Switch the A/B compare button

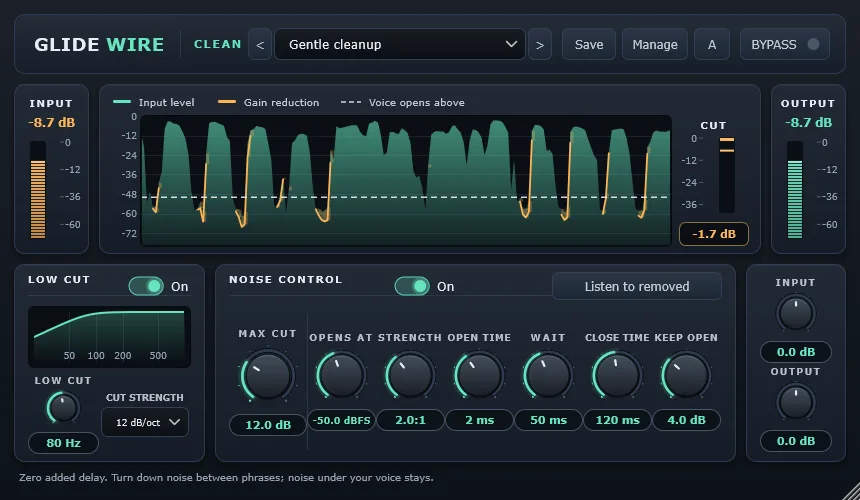pos(711,44)
